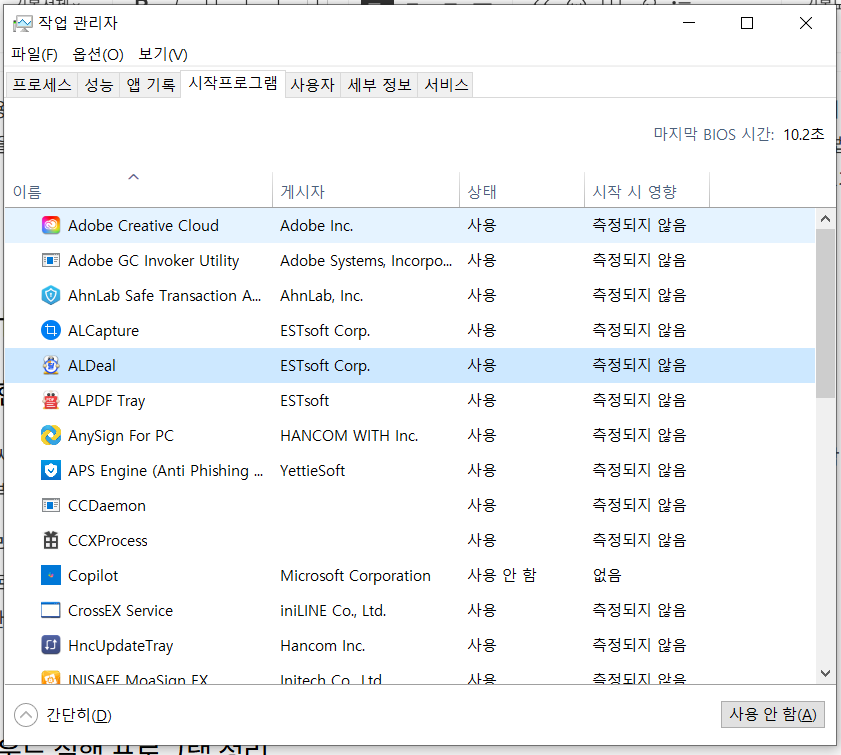
Task: Select the CCDaemon name
Action: coord(107,506)
